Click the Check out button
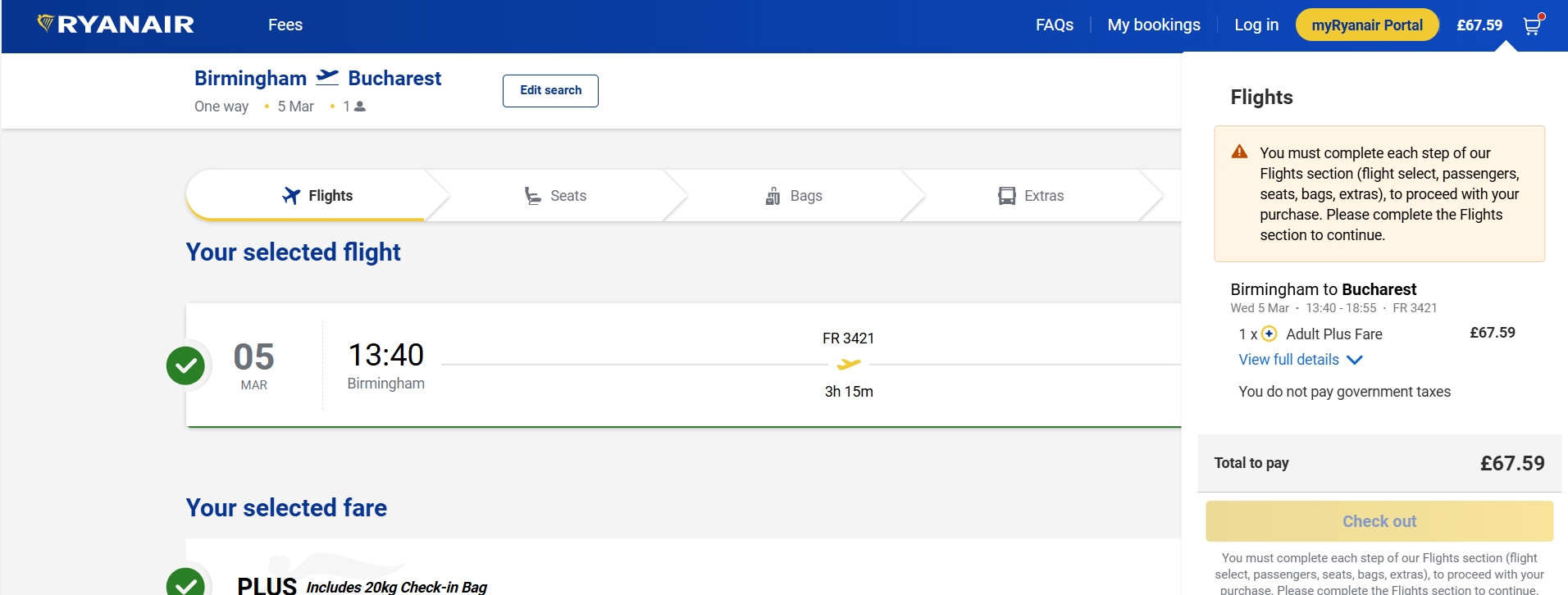The image size is (1568, 595). coord(1379,521)
